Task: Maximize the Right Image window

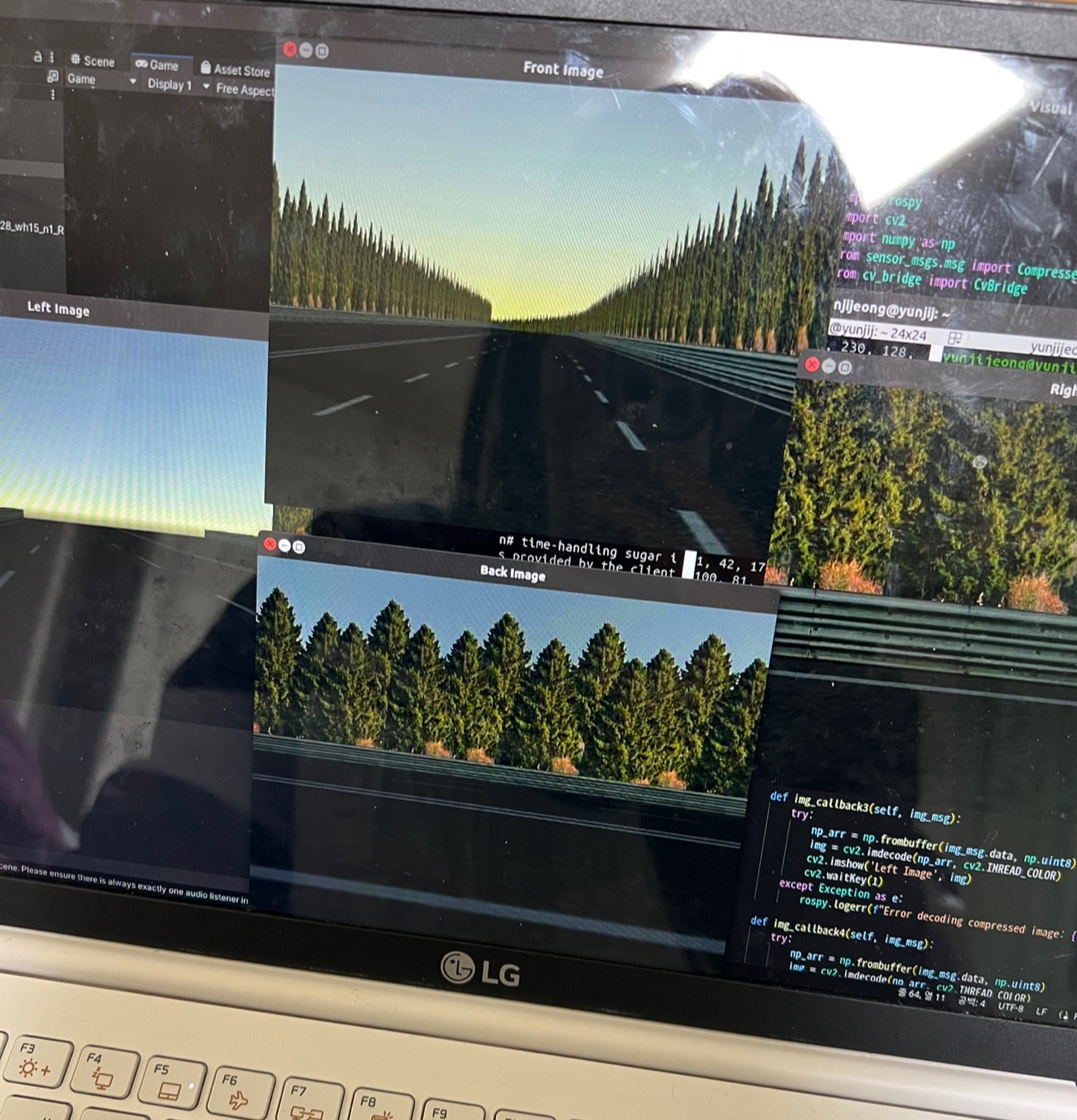Action: point(845,368)
